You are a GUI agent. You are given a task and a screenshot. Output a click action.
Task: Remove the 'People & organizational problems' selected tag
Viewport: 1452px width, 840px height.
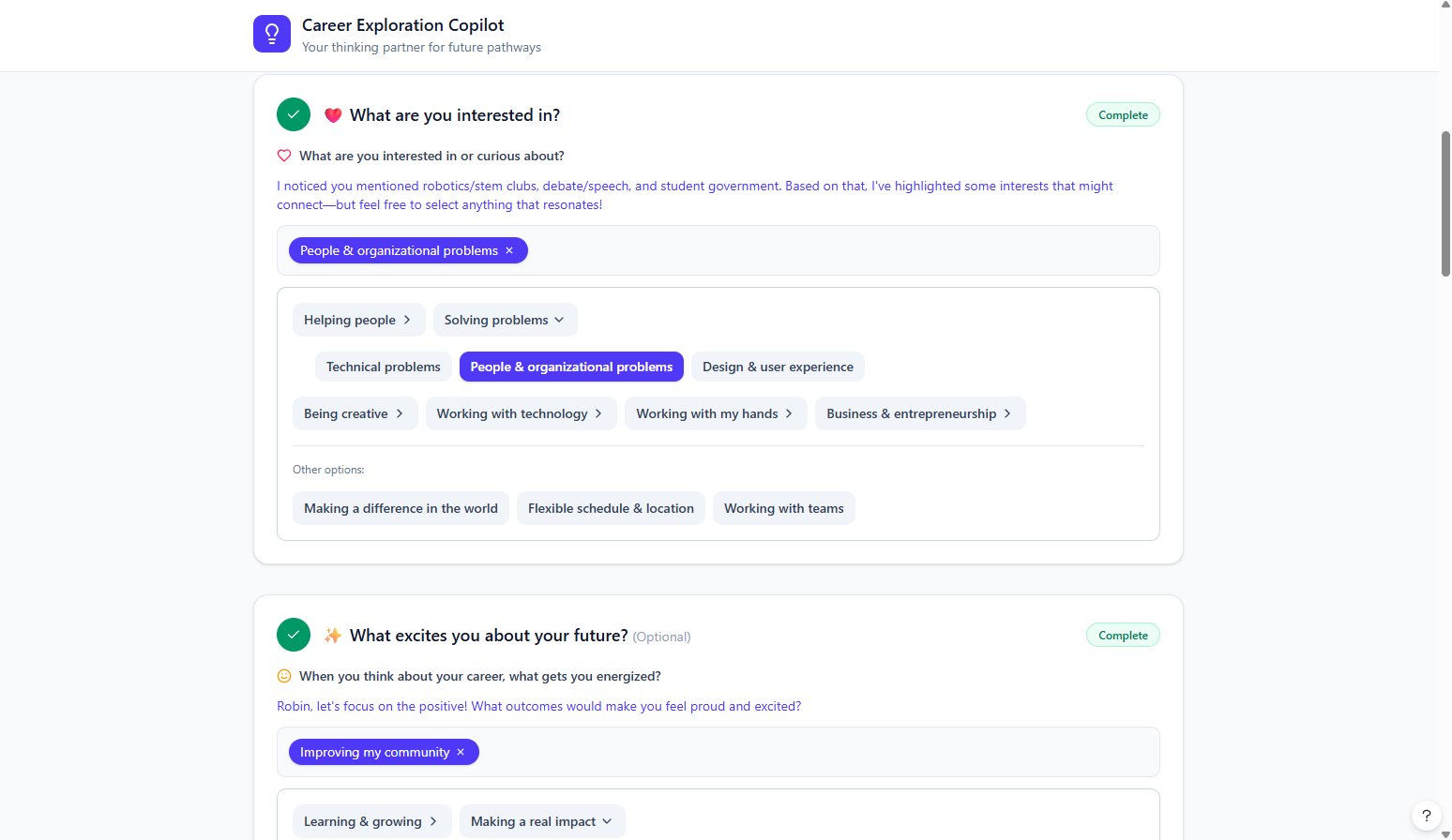point(509,250)
